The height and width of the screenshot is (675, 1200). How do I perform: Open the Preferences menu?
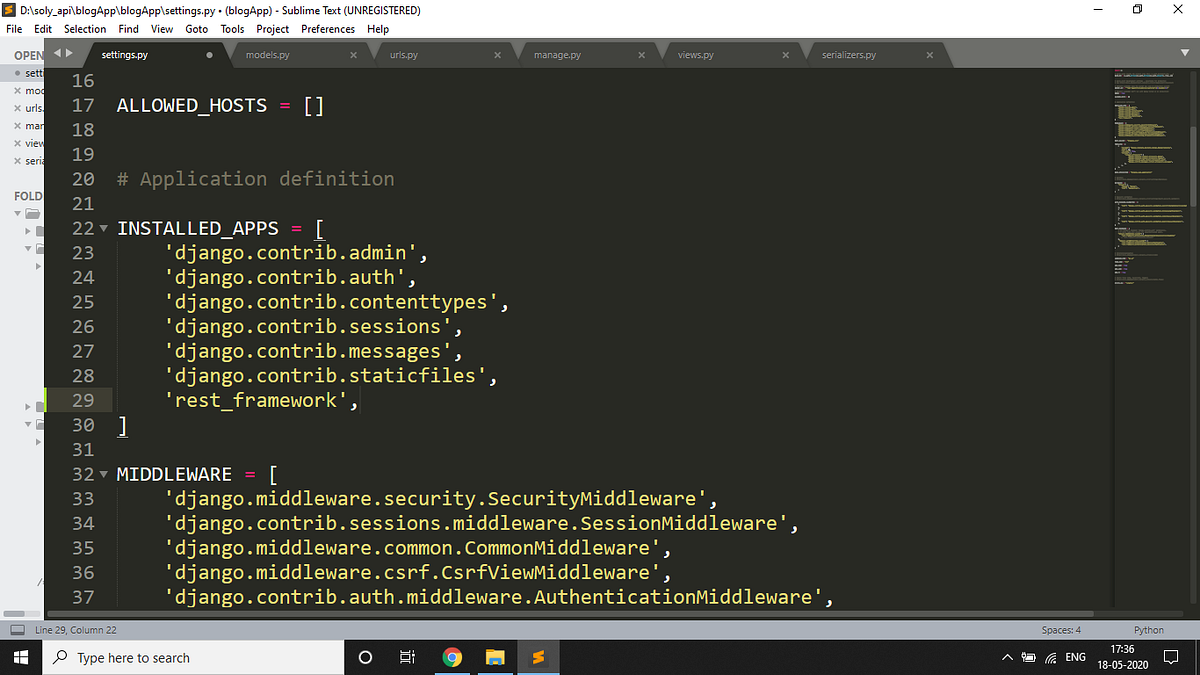coord(327,29)
